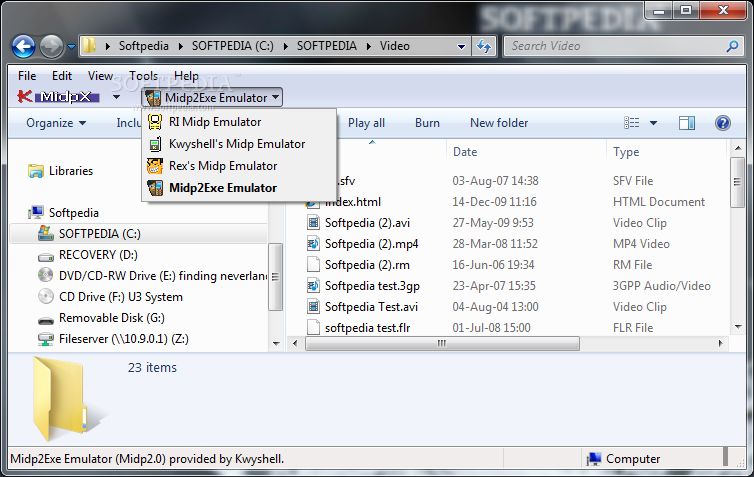754x477 pixels.
Task: Change view with the view icon
Action: [632, 123]
